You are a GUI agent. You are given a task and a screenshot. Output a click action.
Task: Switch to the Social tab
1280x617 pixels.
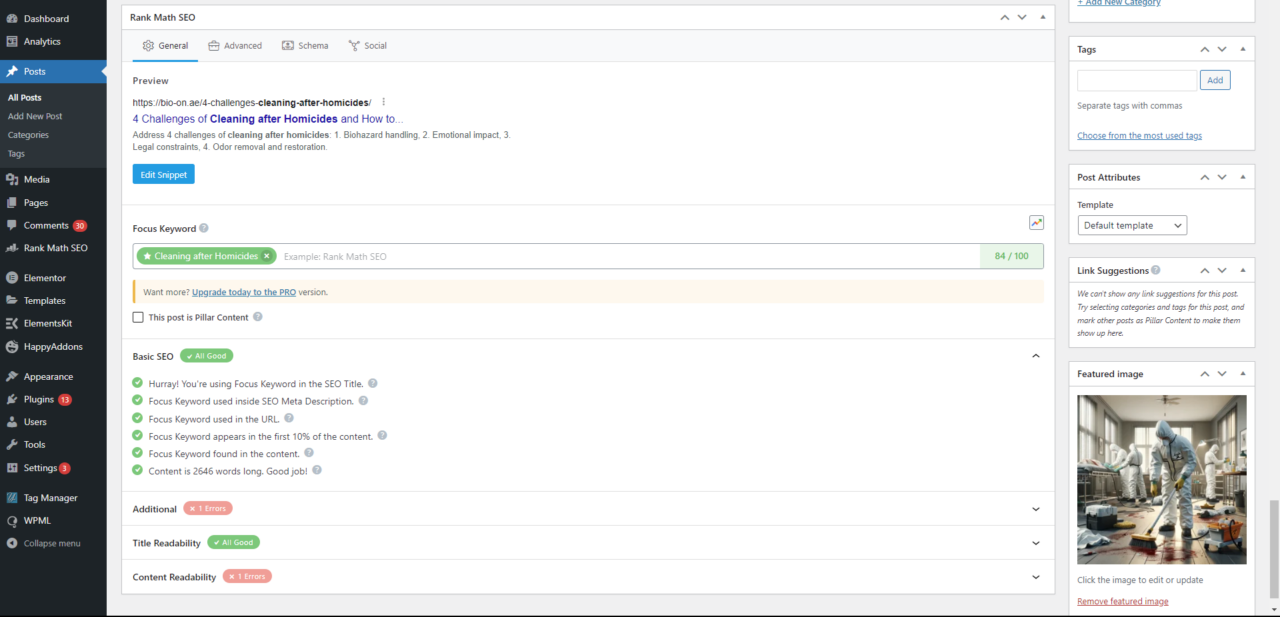tap(367, 46)
